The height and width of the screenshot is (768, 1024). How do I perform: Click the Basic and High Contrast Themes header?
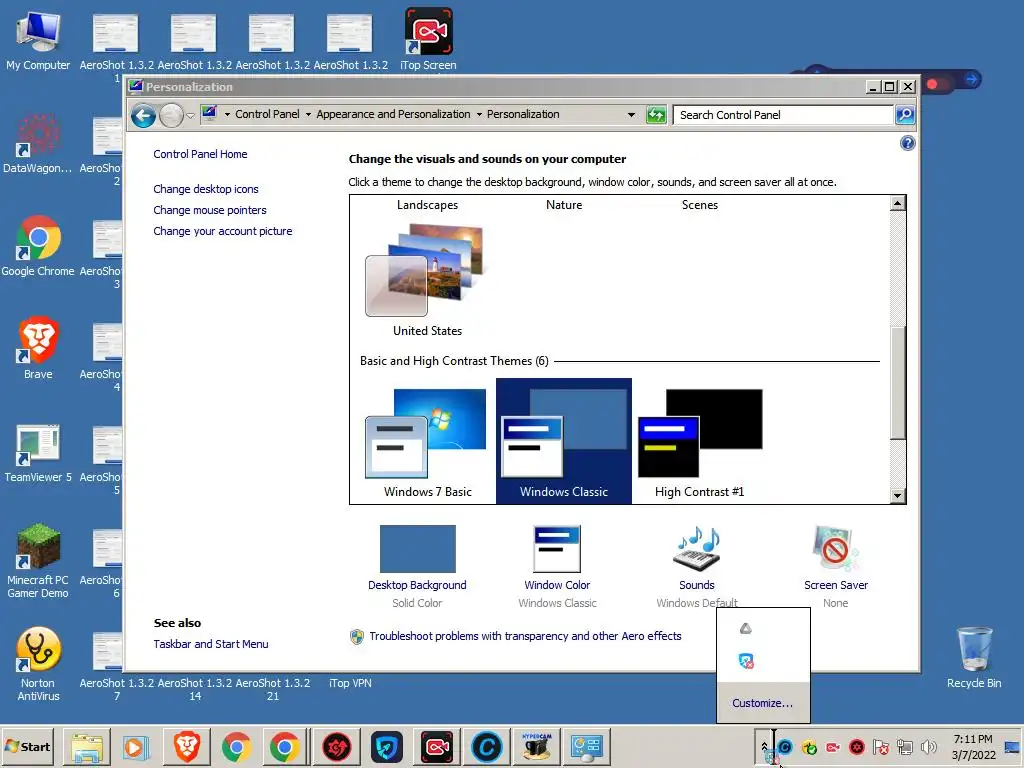(454, 361)
